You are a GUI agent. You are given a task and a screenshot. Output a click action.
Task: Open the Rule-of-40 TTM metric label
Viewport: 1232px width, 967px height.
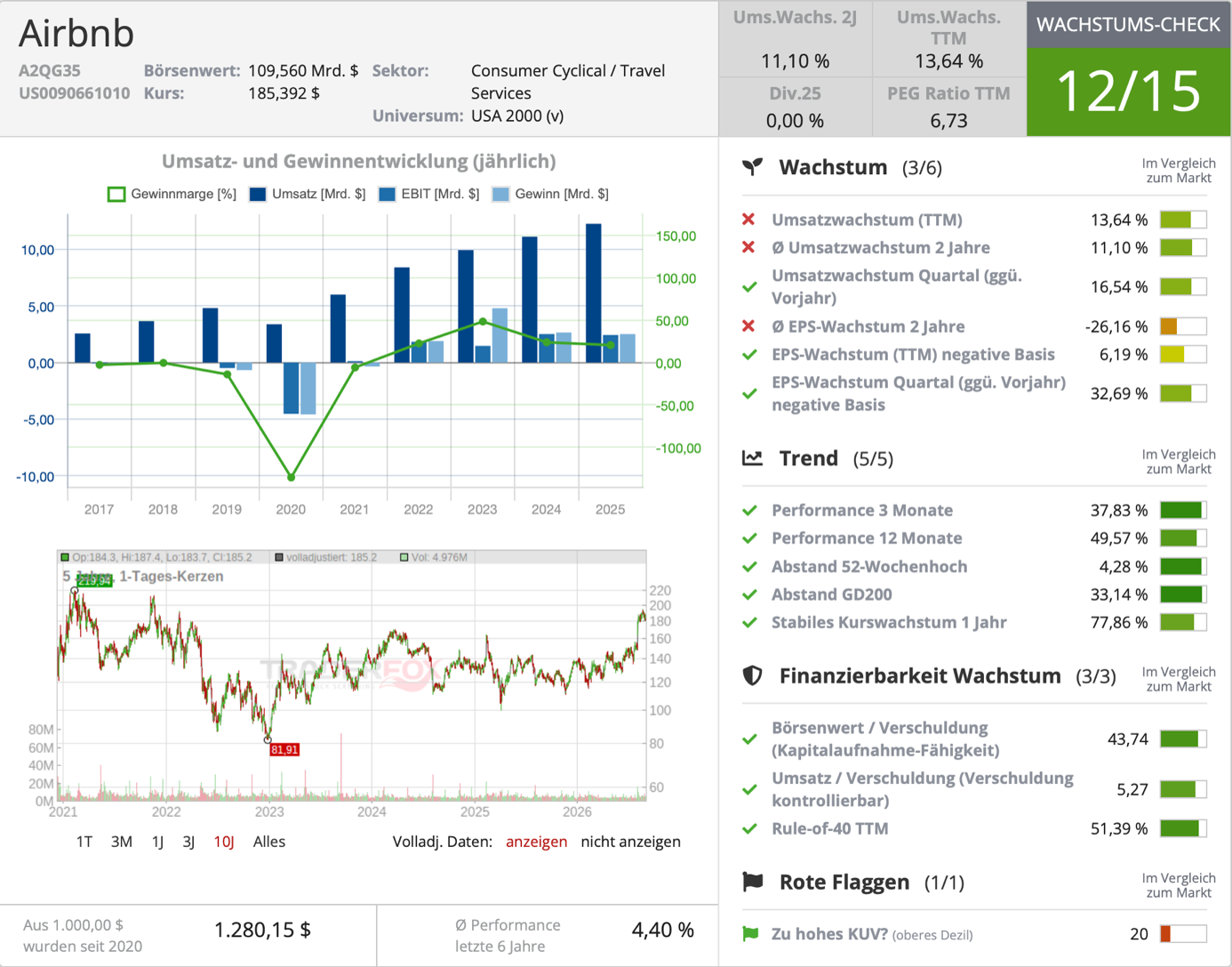click(x=830, y=828)
